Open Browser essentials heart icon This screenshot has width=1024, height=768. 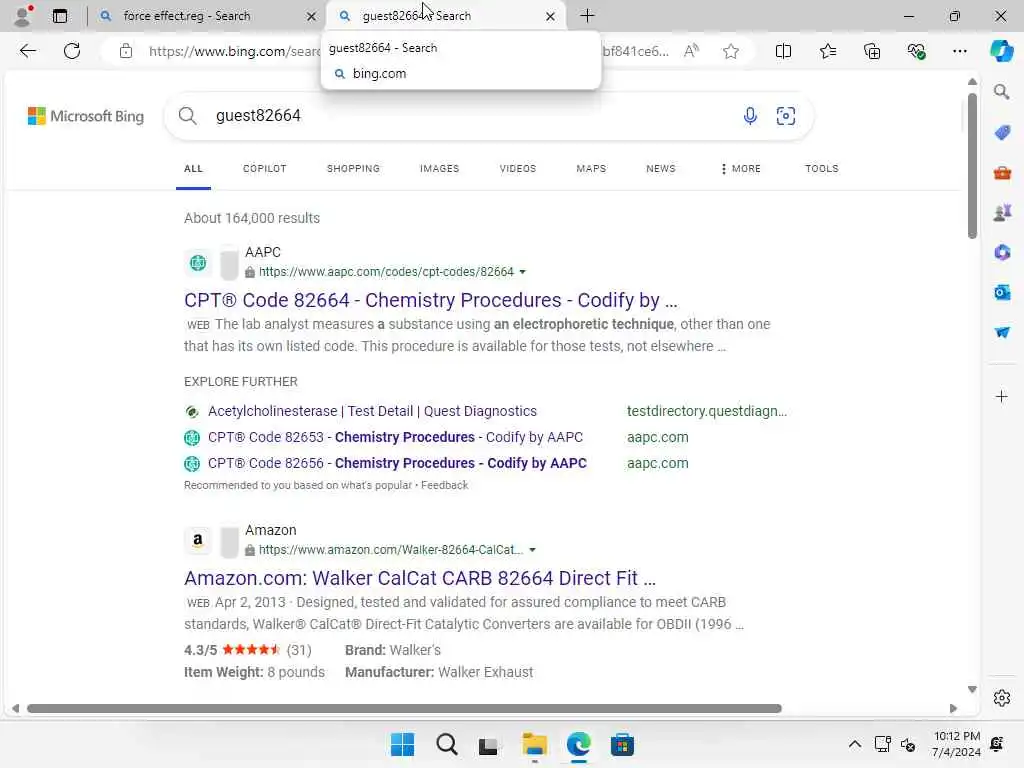click(x=916, y=51)
